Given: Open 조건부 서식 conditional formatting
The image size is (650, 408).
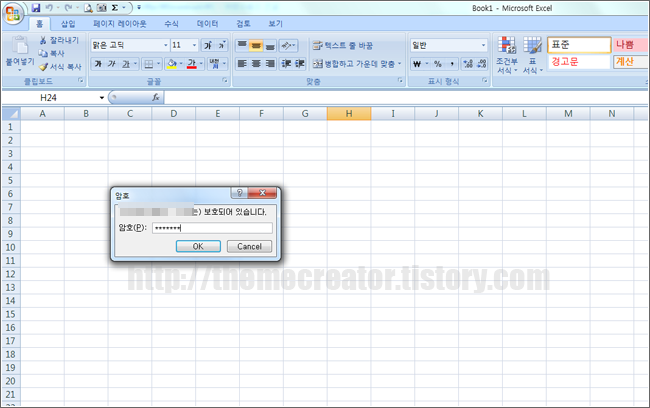Looking at the screenshot, I should click(507, 55).
